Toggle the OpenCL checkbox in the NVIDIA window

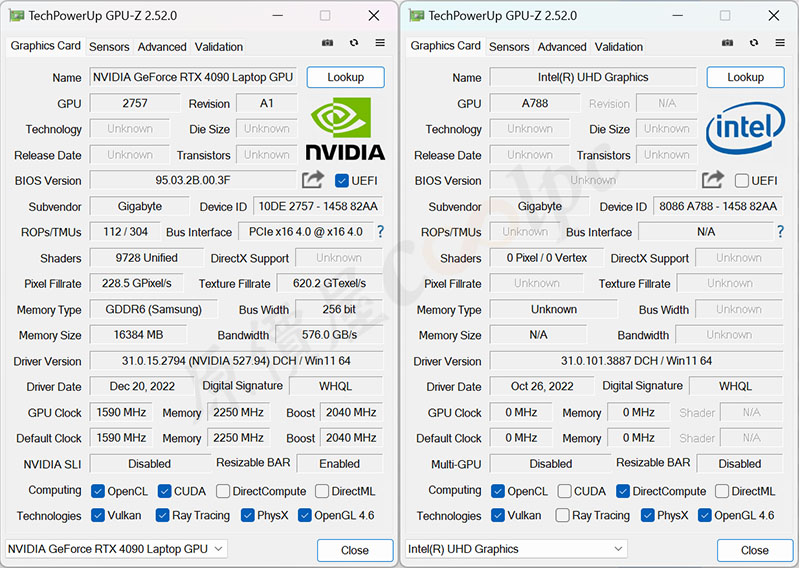point(98,491)
